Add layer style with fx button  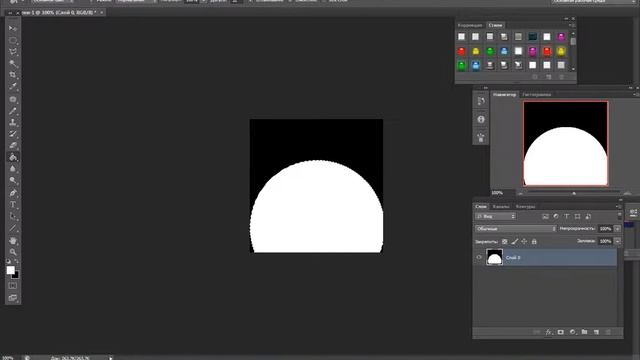[549, 332]
